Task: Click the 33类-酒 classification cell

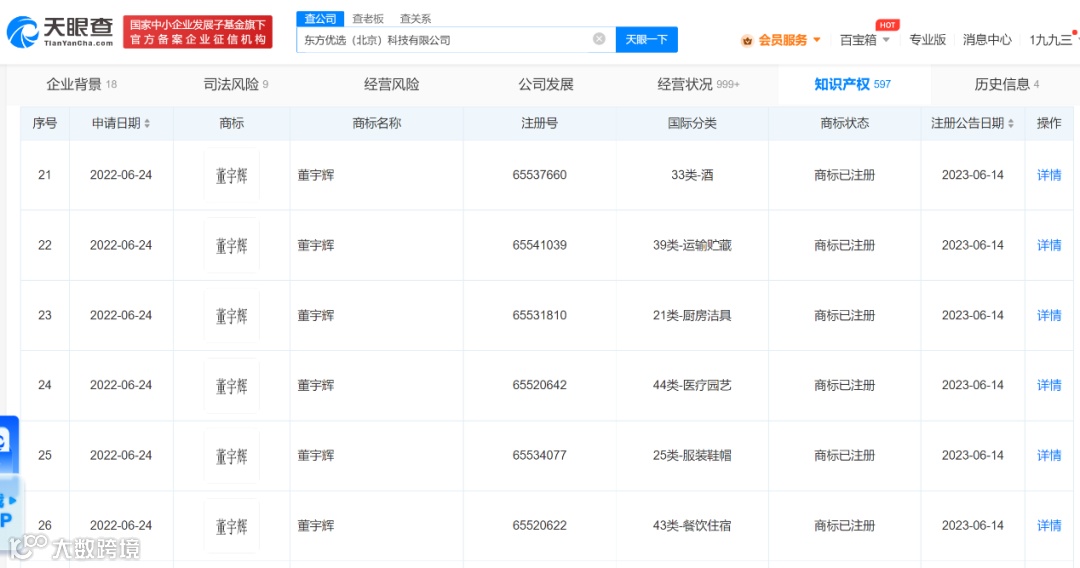Action: pos(692,175)
